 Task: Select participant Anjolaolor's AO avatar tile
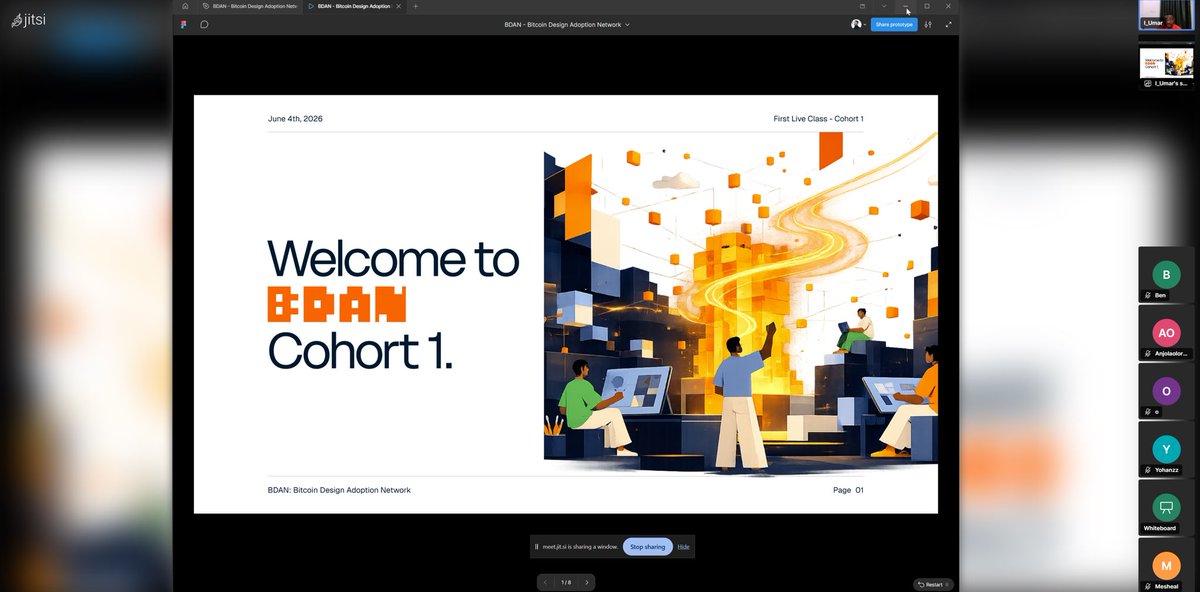(1166, 332)
